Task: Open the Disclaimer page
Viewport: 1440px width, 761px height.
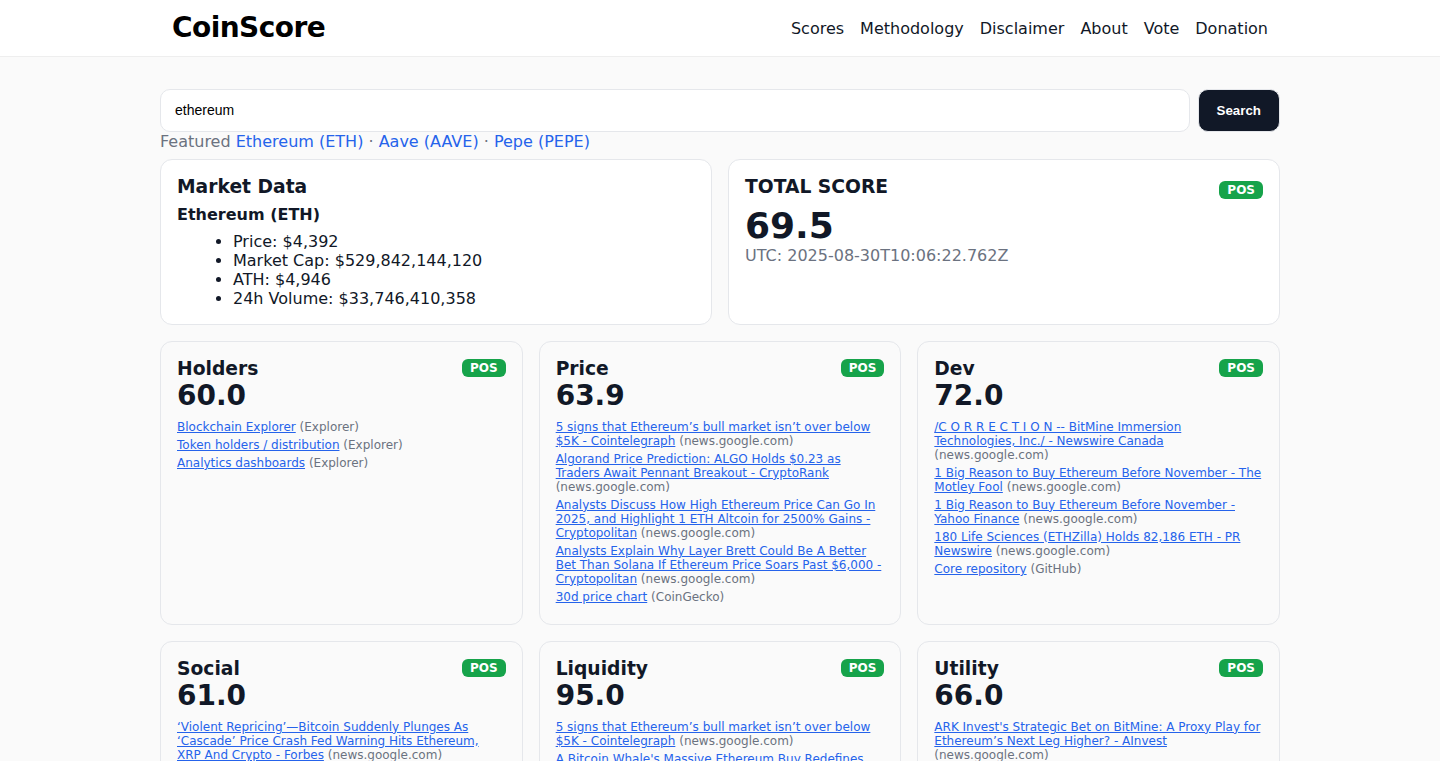Action: tap(1022, 28)
